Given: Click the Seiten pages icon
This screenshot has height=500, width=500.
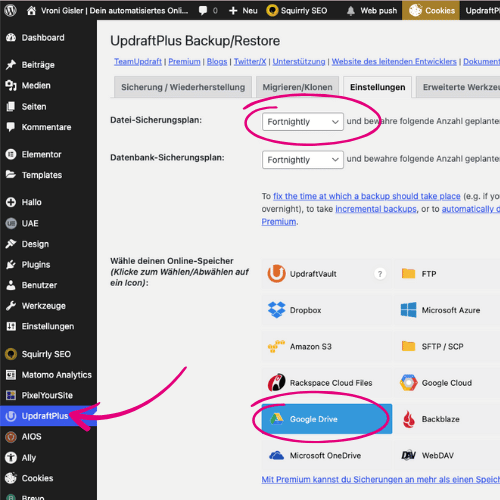Looking at the screenshot, I should pos(11,107).
